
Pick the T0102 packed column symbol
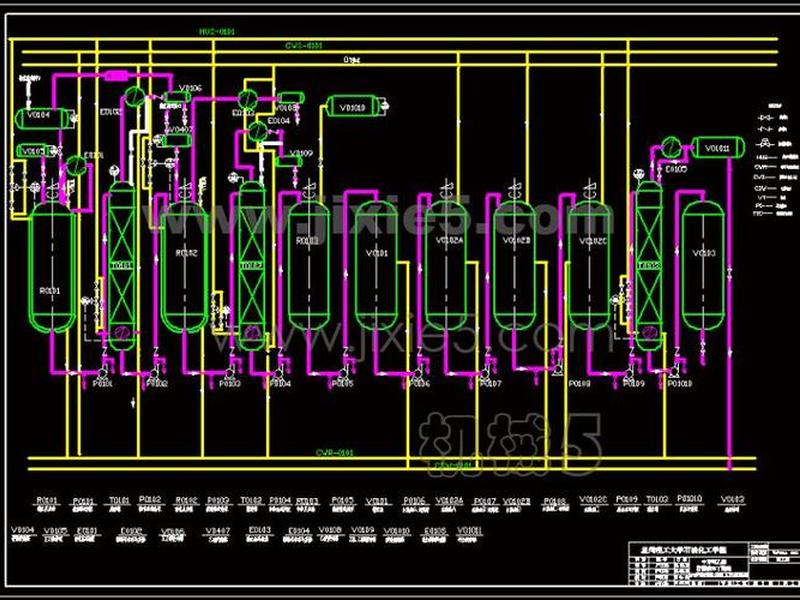(252, 266)
